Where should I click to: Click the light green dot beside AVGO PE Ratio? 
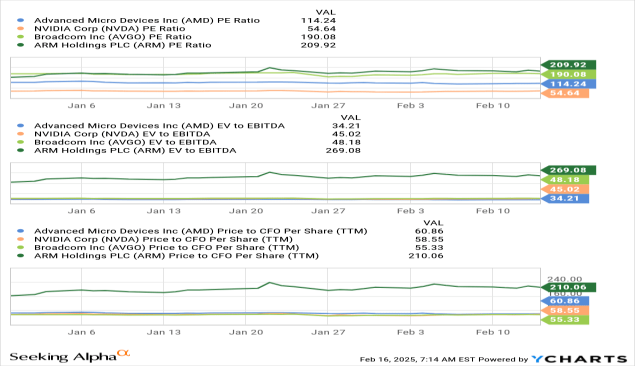21,37
